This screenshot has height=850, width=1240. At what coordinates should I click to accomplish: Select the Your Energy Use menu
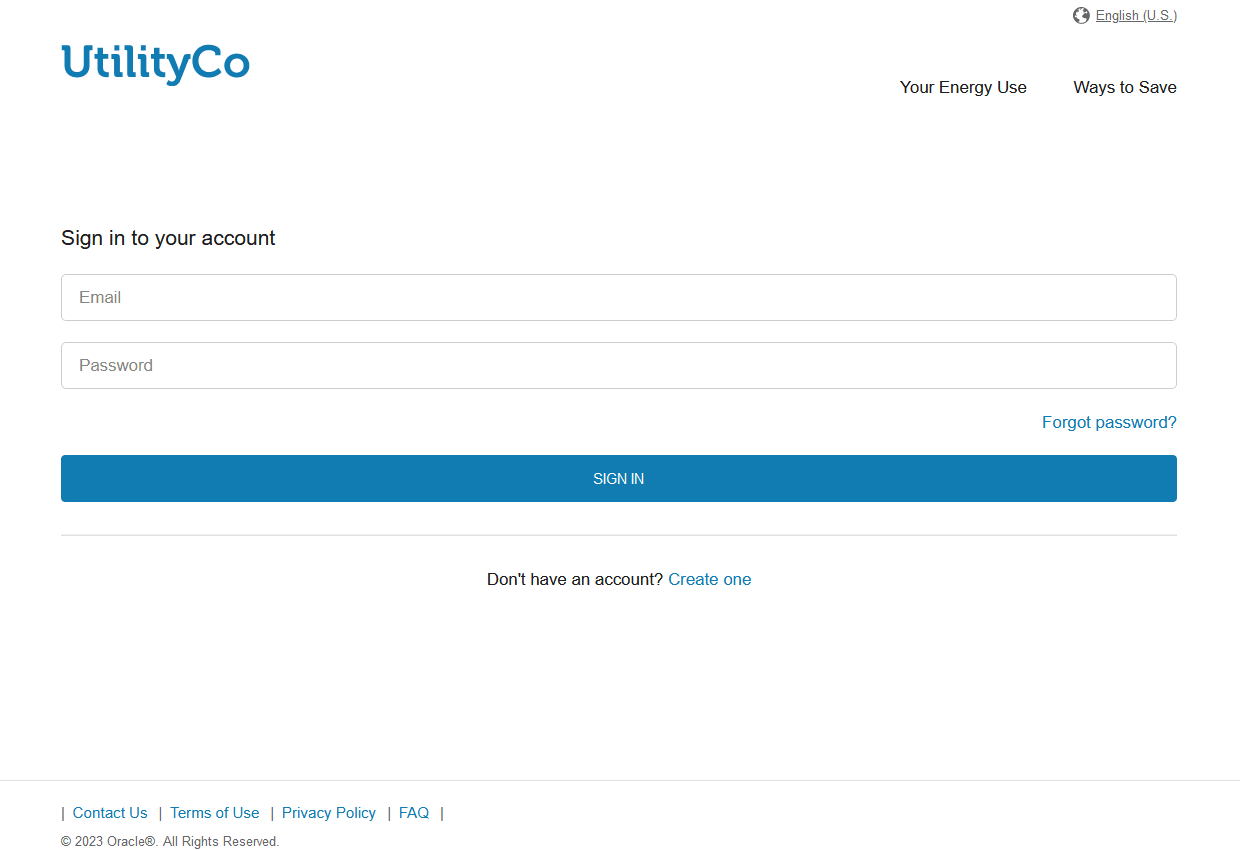tap(962, 87)
